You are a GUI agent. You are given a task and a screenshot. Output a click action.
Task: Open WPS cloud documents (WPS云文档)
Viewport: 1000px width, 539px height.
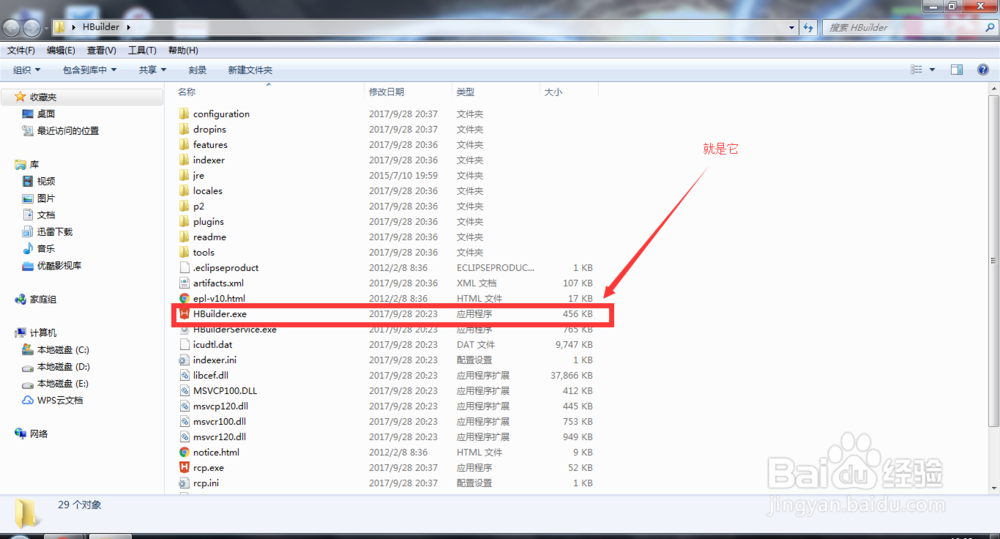coord(52,401)
